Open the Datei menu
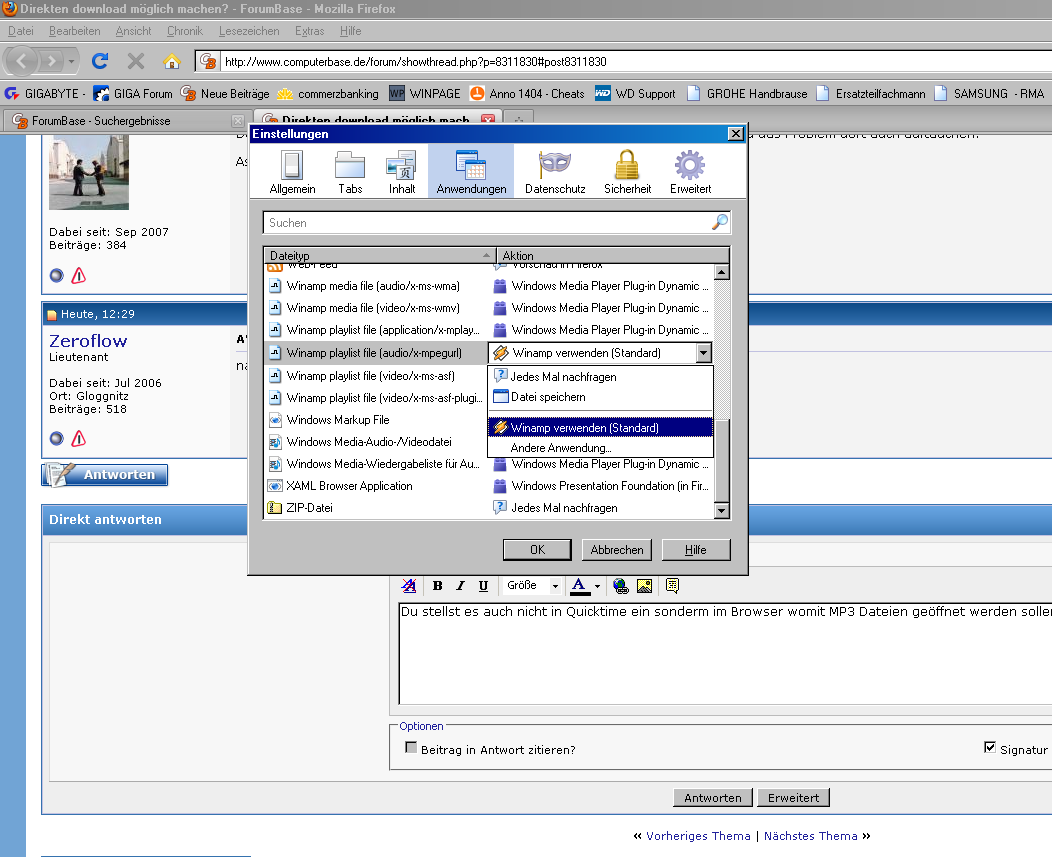 pyautogui.click(x=21, y=31)
